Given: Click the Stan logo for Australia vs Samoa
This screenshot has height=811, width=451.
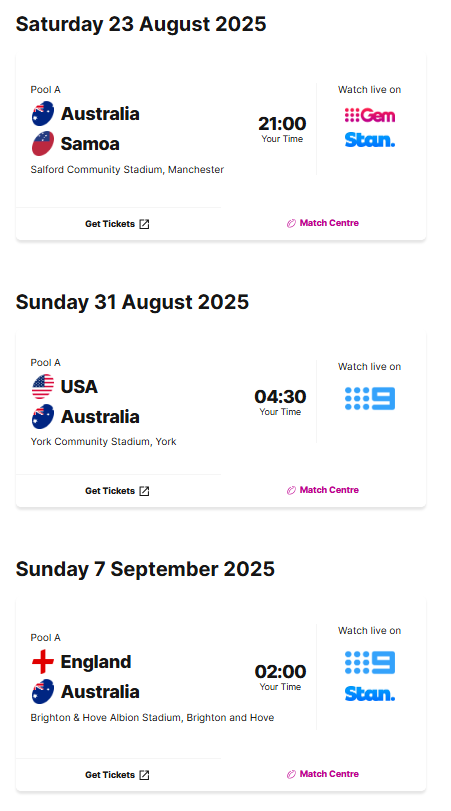Looking at the screenshot, I should pyautogui.click(x=370, y=140).
